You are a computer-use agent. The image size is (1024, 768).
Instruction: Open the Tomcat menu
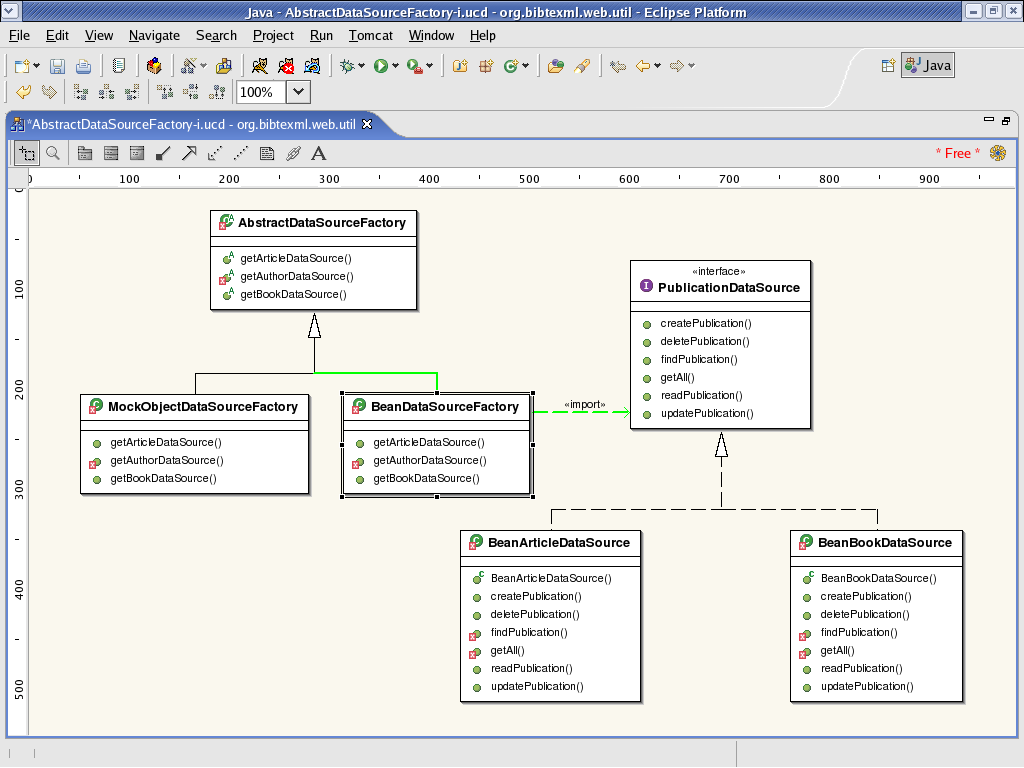(x=370, y=36)
